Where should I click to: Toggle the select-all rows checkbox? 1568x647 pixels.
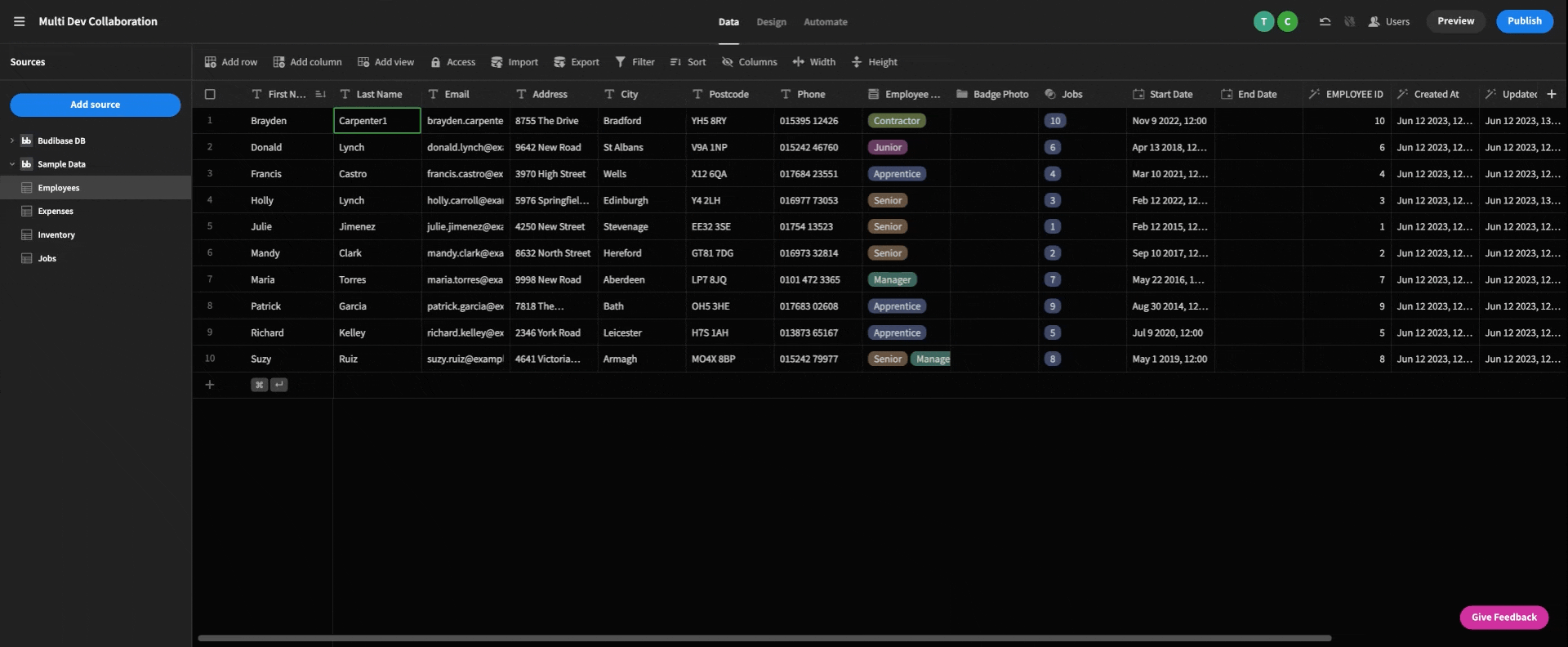click(x=210, y=94)
